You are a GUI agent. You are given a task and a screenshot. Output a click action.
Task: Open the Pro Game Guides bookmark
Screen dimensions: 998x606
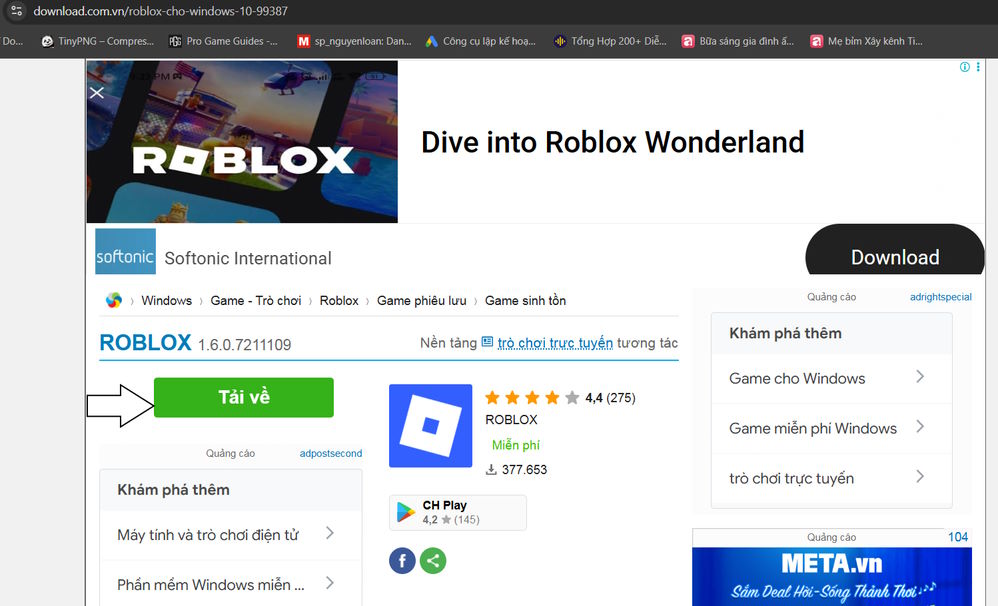pos(223,41)
